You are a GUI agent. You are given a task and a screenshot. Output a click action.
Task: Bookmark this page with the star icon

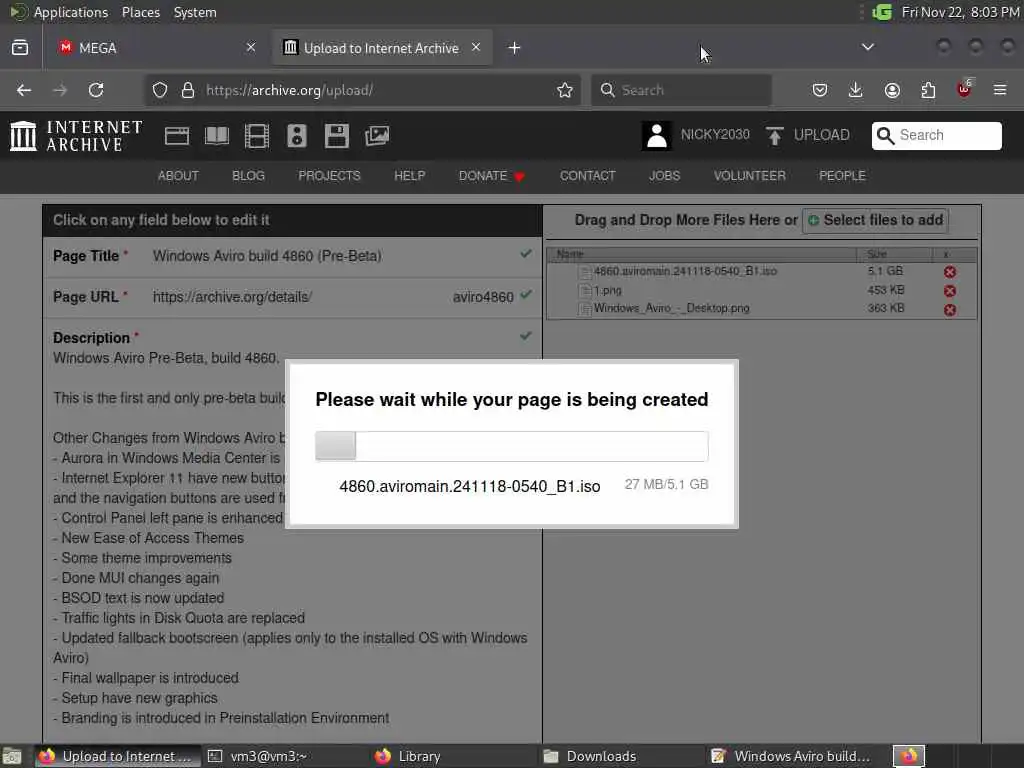(x=565, y=90)
